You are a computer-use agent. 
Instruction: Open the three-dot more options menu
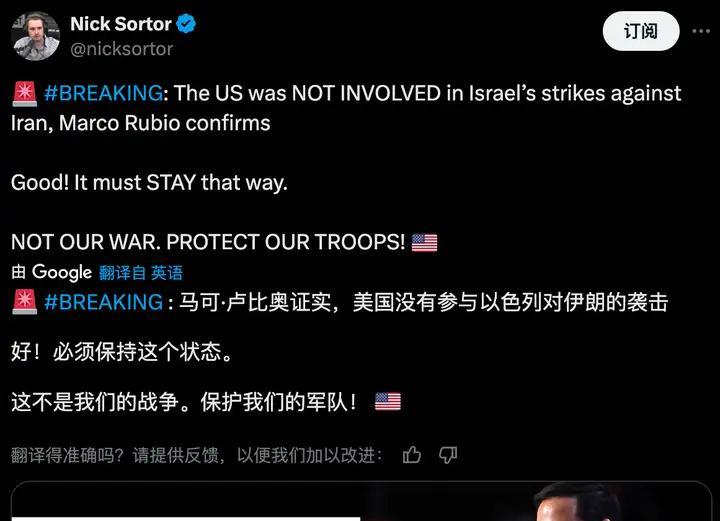click(x=701, y=31)
